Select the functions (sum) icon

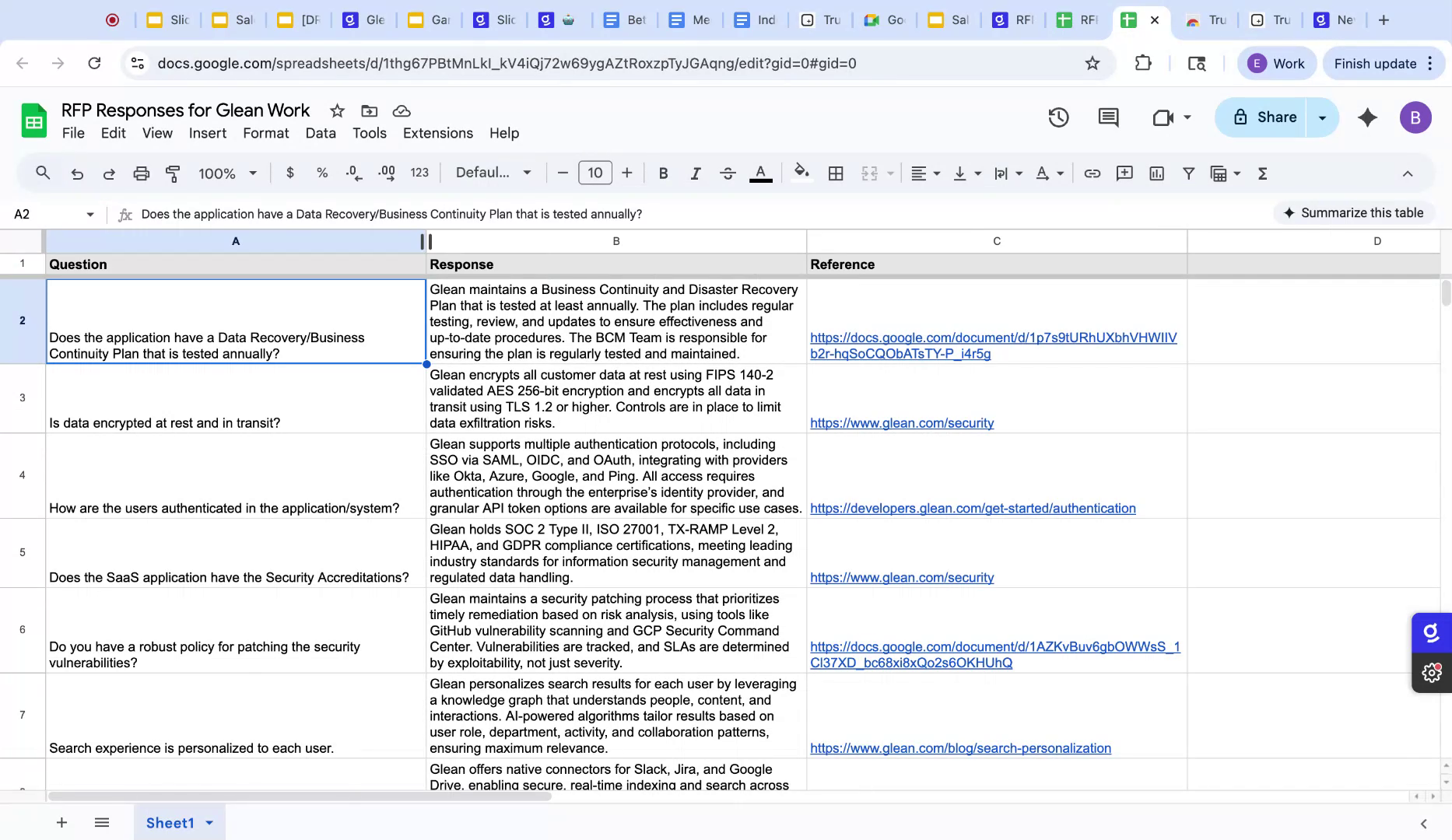click(x=1262, y=173)
